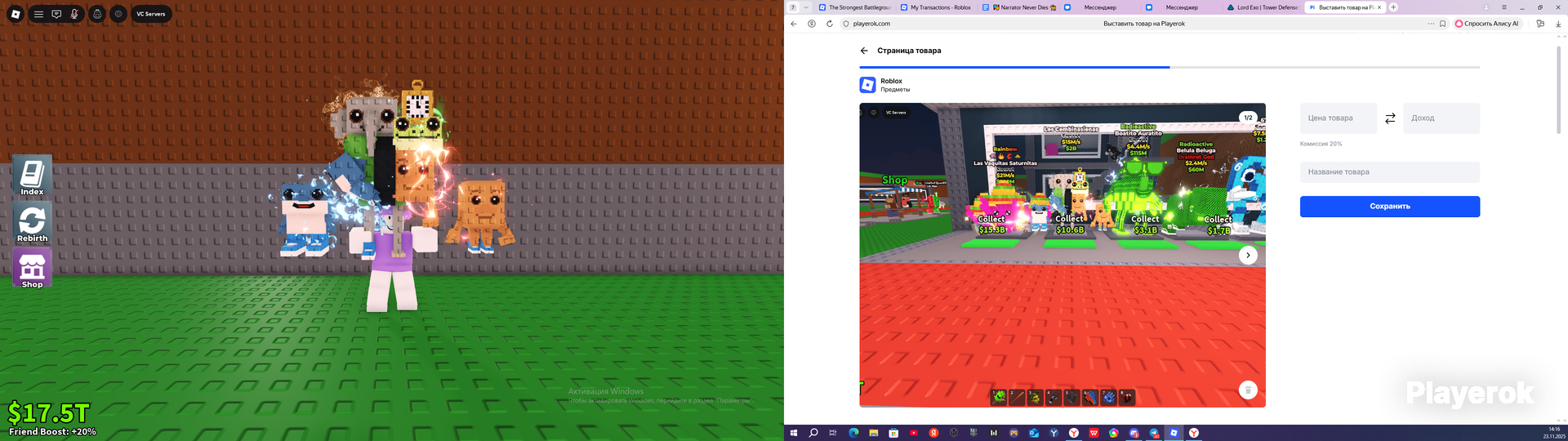The image size is (1568, 441).
Task: Open the browser downloads icon
Action: pos(1558,24)
